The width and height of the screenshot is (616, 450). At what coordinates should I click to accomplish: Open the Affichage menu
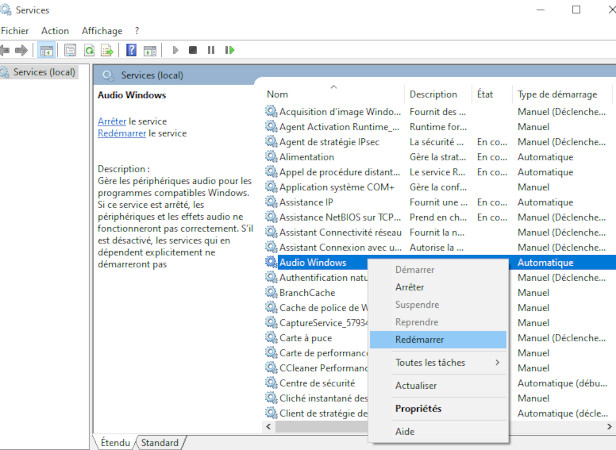(x=101, y=31)
